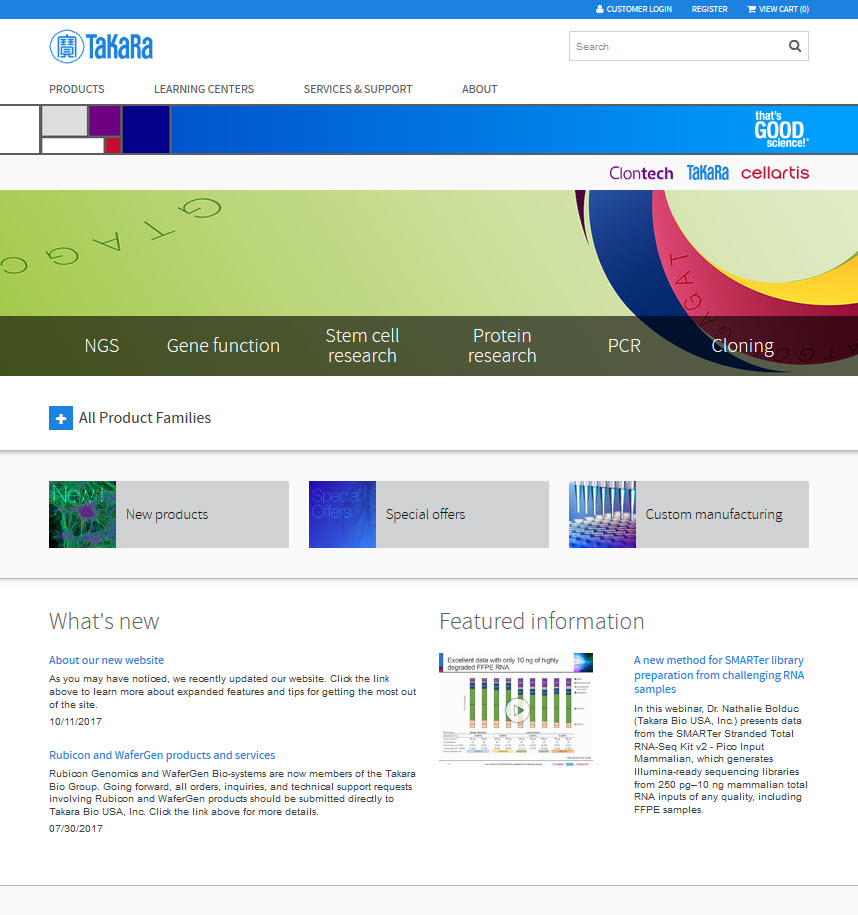
Task: Play the FFPE RNA webinar video
Action: [x=517, y=710]
